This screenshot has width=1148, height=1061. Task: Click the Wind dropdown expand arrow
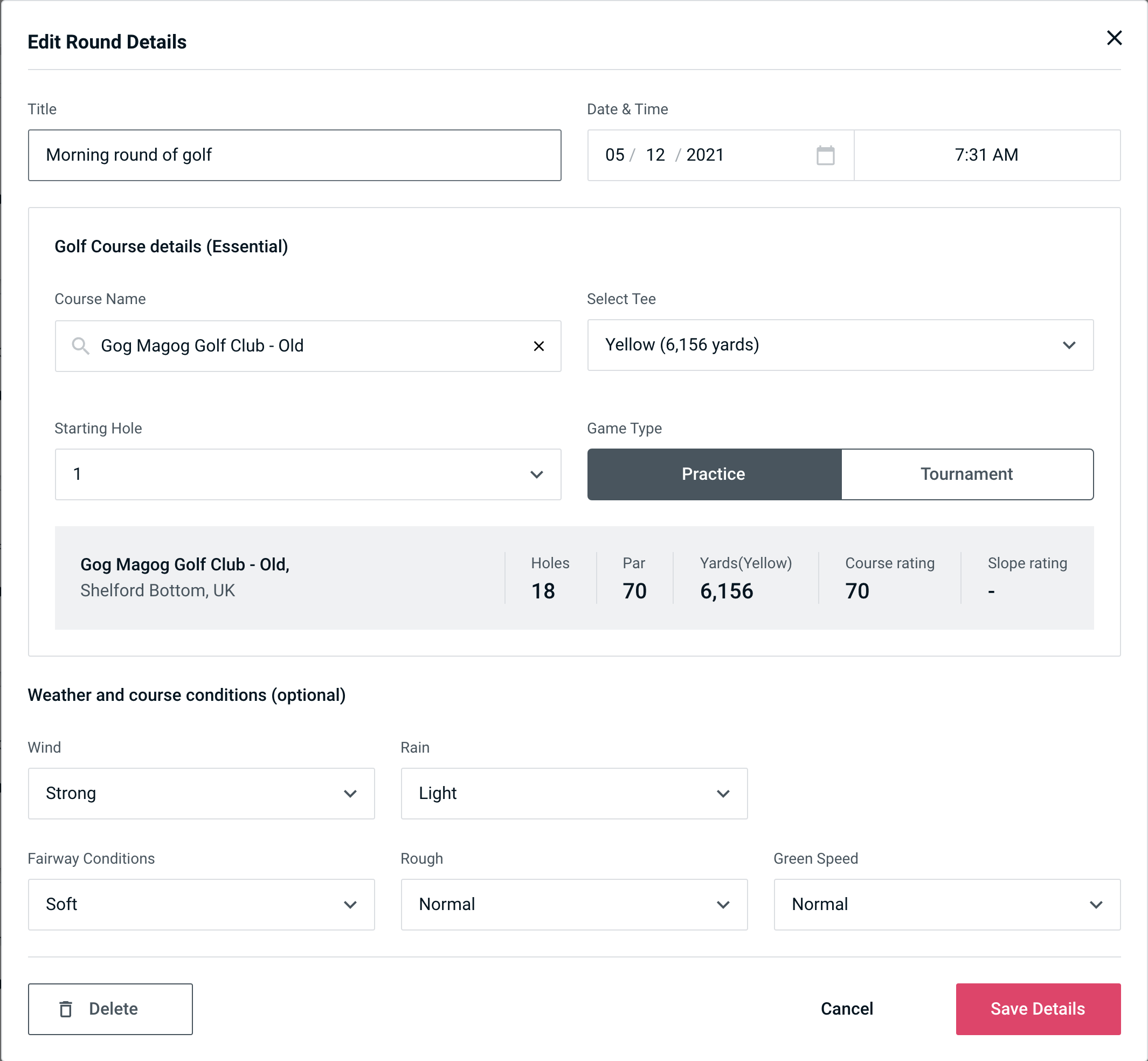tap(351, 793)
